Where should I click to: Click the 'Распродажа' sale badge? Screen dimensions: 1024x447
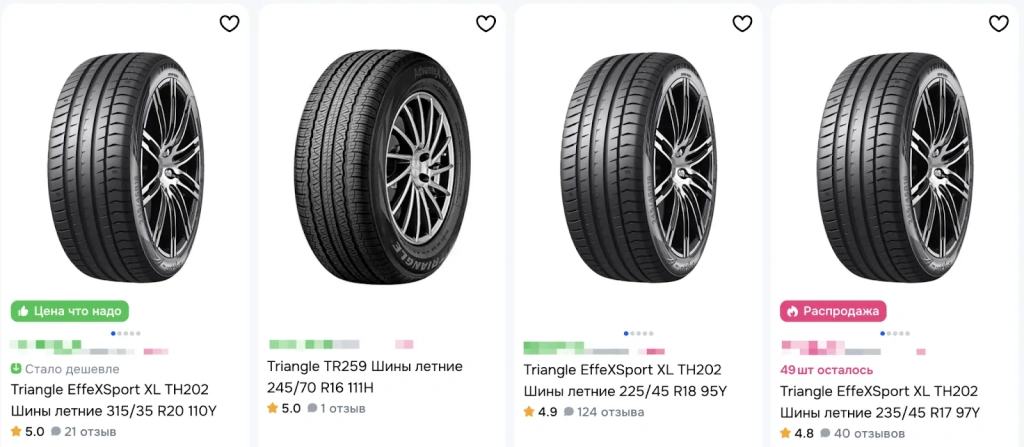[832, 311]
